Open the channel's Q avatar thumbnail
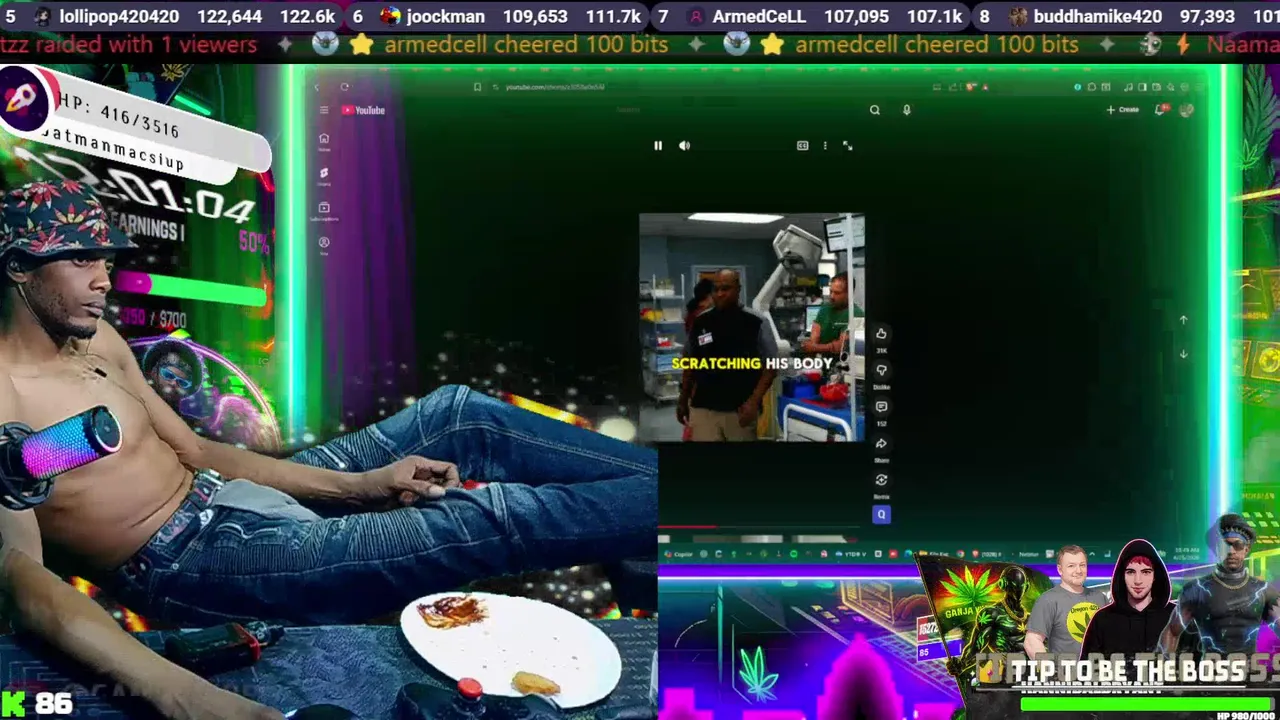Image resolution: width=1280 pixels, height=720 pixels. pos(881,514)
